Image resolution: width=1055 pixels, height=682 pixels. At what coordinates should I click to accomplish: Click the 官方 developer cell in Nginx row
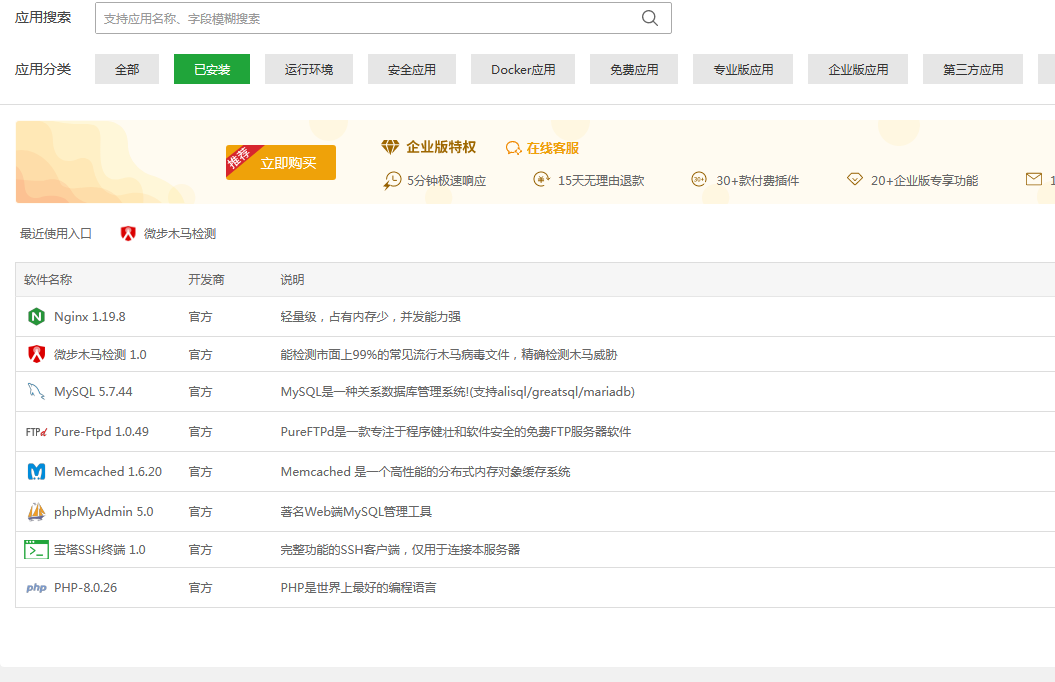[x=200, y=317]
